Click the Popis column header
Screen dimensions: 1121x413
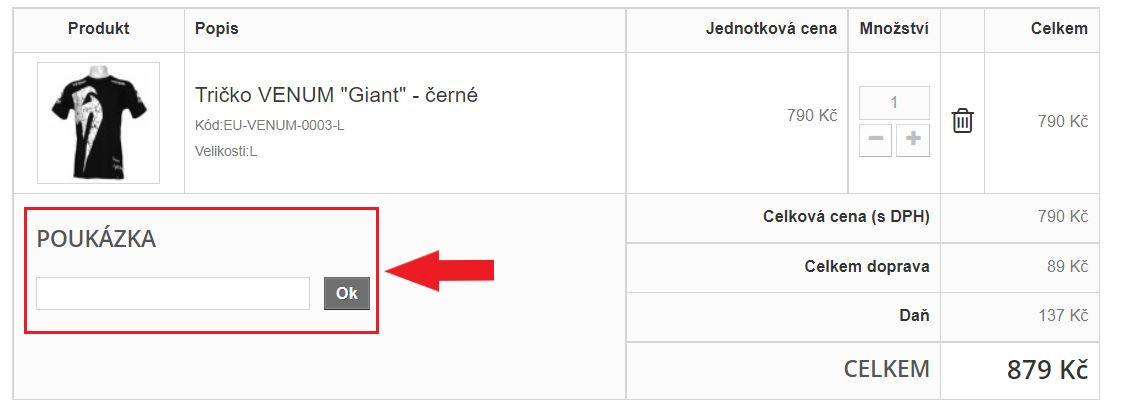coord(217,29)
